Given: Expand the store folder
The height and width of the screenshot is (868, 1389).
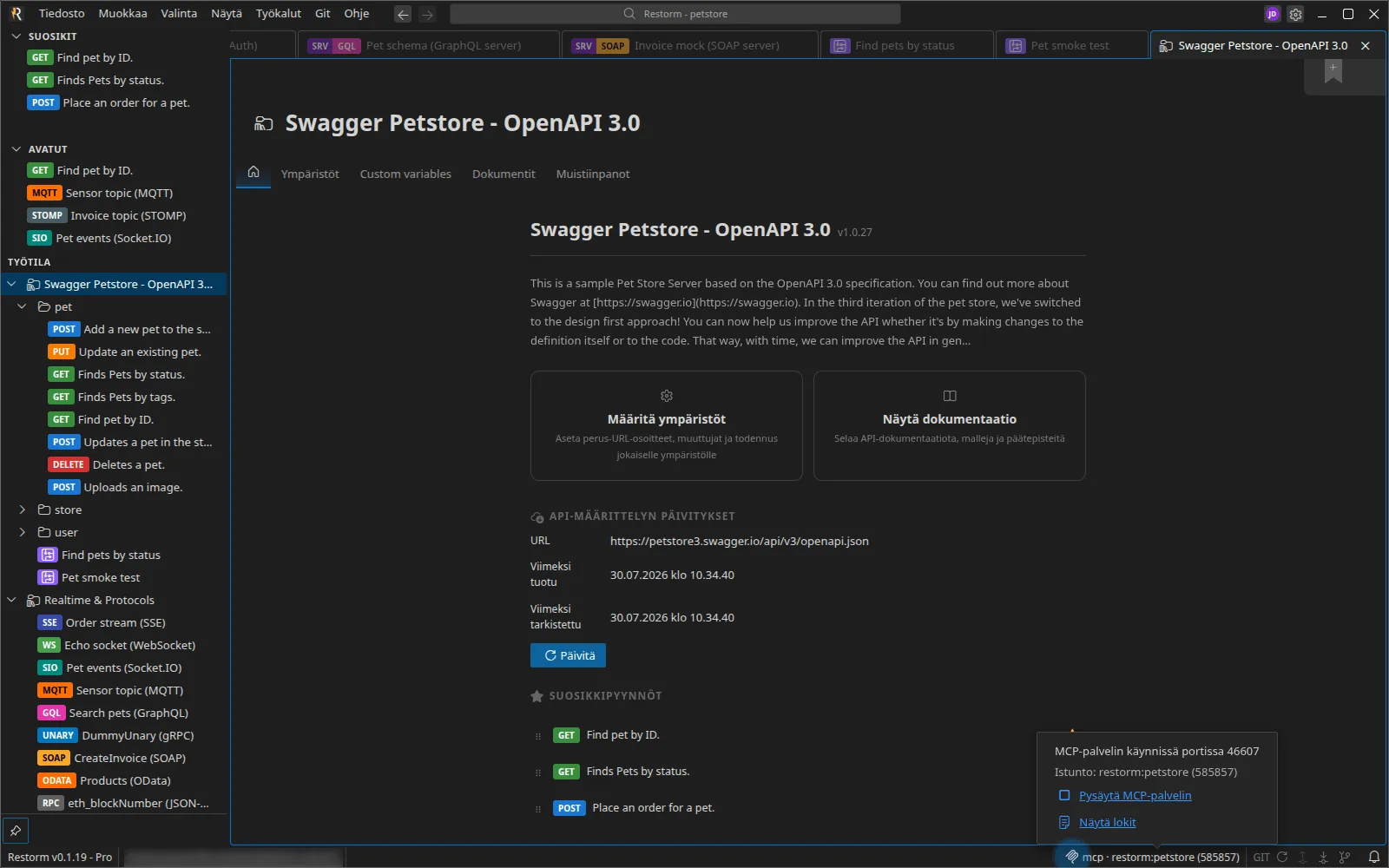Looking at the screenshot, I should pyautogui.click(x=23, y=510).
